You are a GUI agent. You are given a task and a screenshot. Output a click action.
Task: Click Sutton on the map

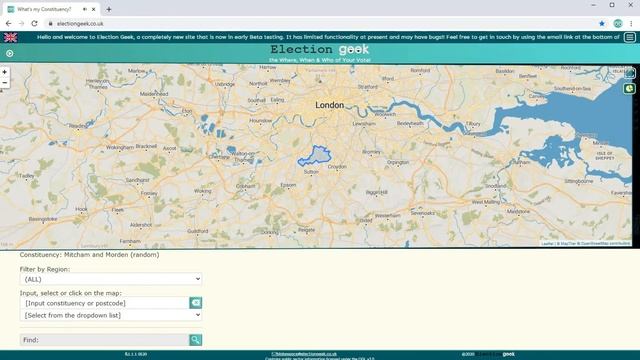(x=311, y=172)
